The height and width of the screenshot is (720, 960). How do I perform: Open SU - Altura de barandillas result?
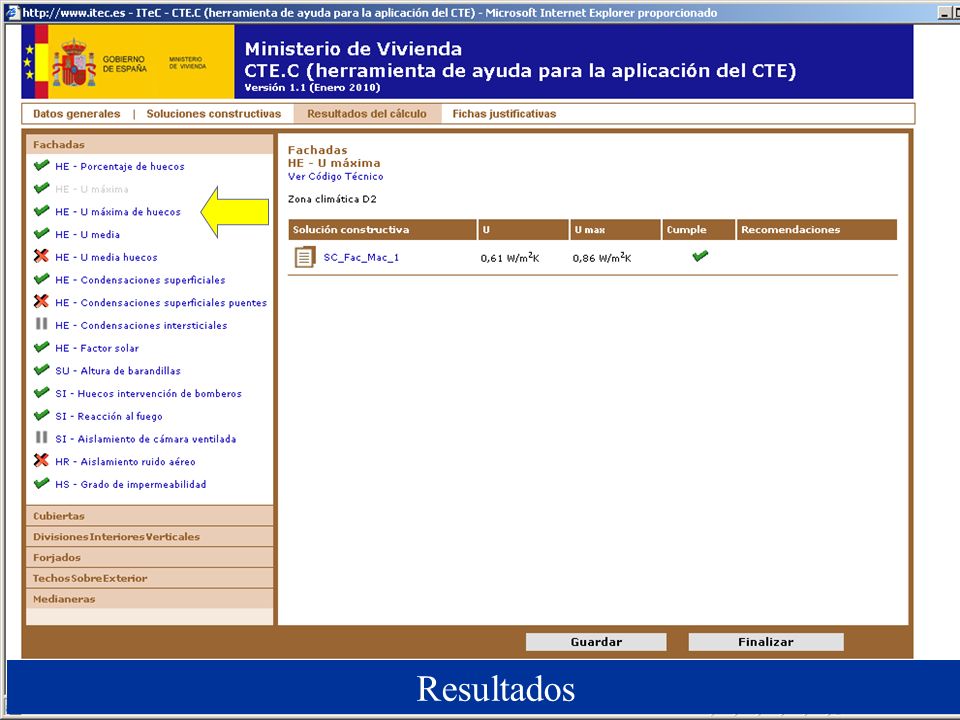tap(118, 370)
